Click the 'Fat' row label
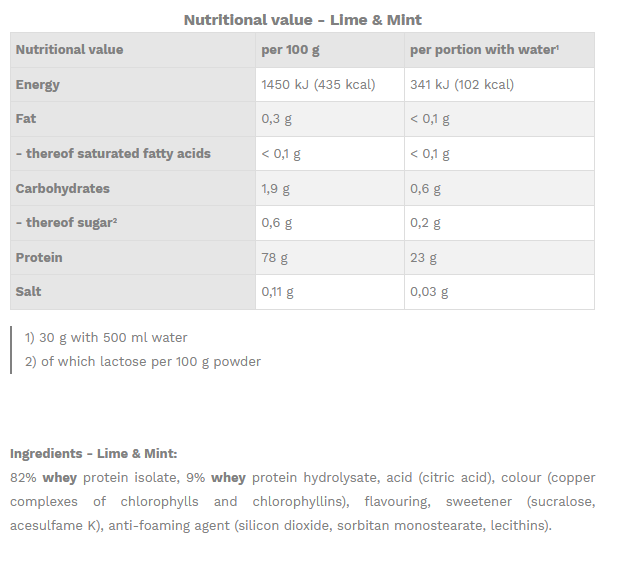The width and height of the screenshot is (626, 563). (26, 119)
